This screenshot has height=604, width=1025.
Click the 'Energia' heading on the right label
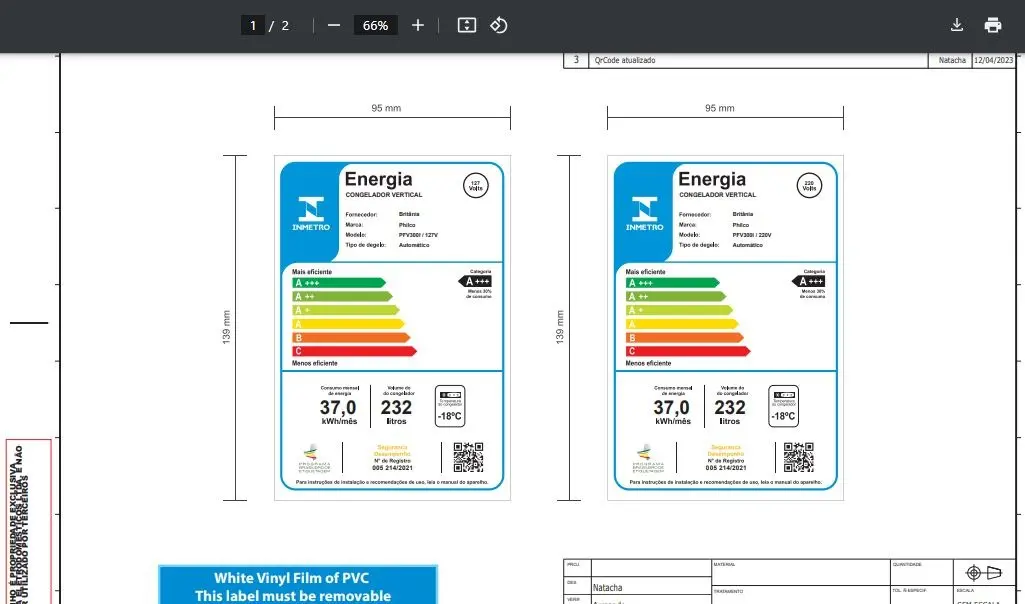click(x=712, y=179)
